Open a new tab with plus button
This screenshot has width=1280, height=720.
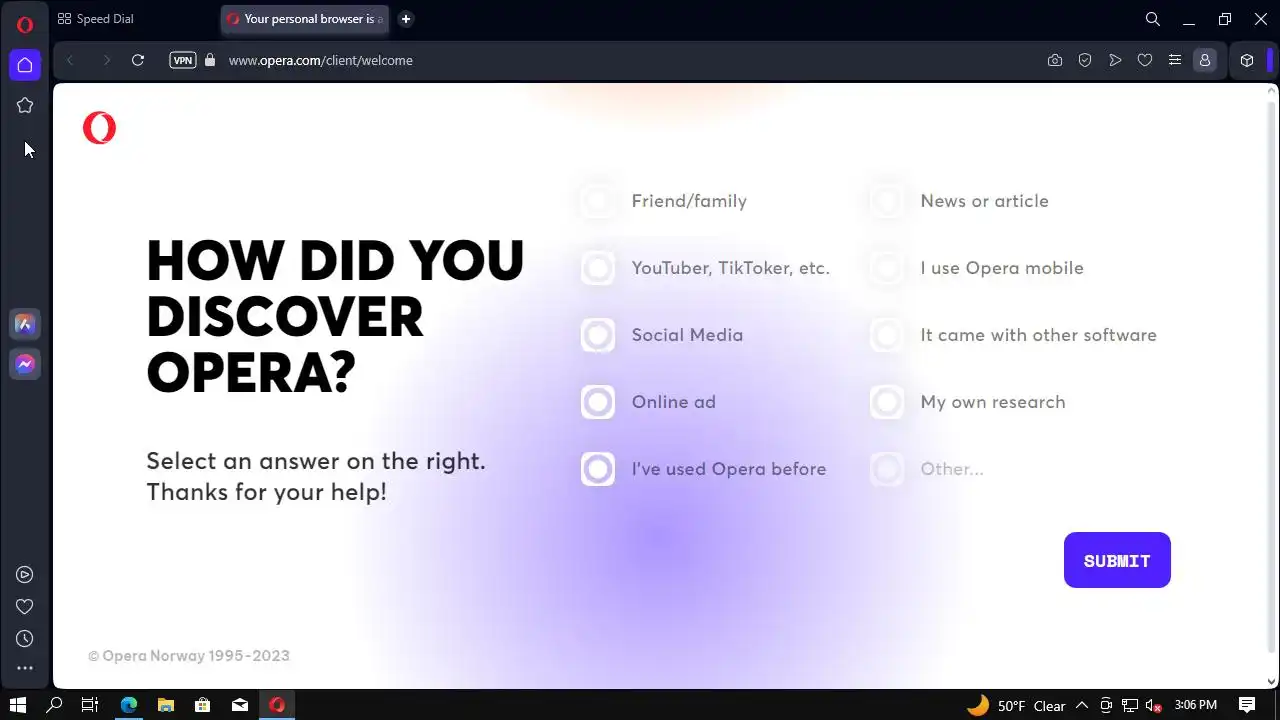pyautogui.click(x=405, y=19)
